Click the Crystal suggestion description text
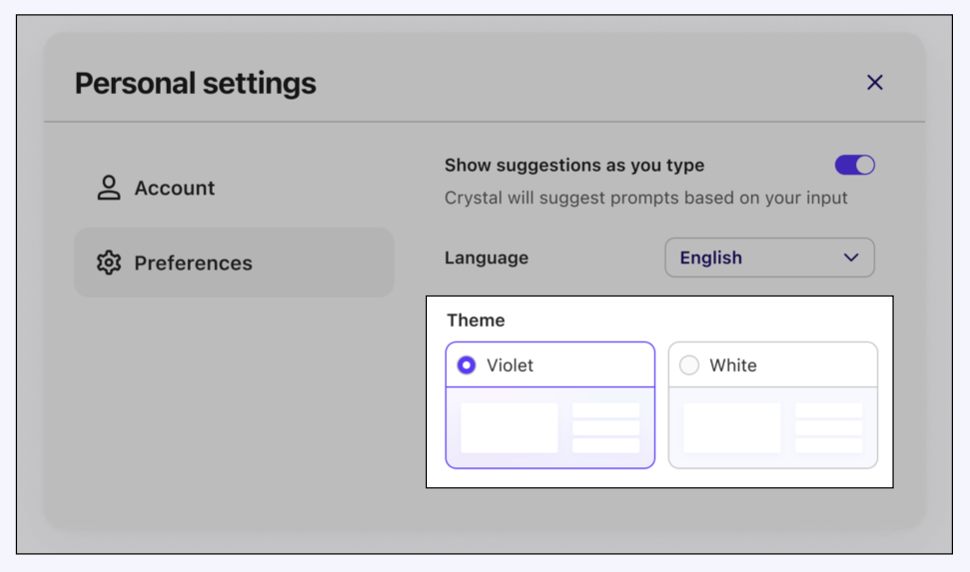This screenshot has height=572, width=970. tap(646, 198)
